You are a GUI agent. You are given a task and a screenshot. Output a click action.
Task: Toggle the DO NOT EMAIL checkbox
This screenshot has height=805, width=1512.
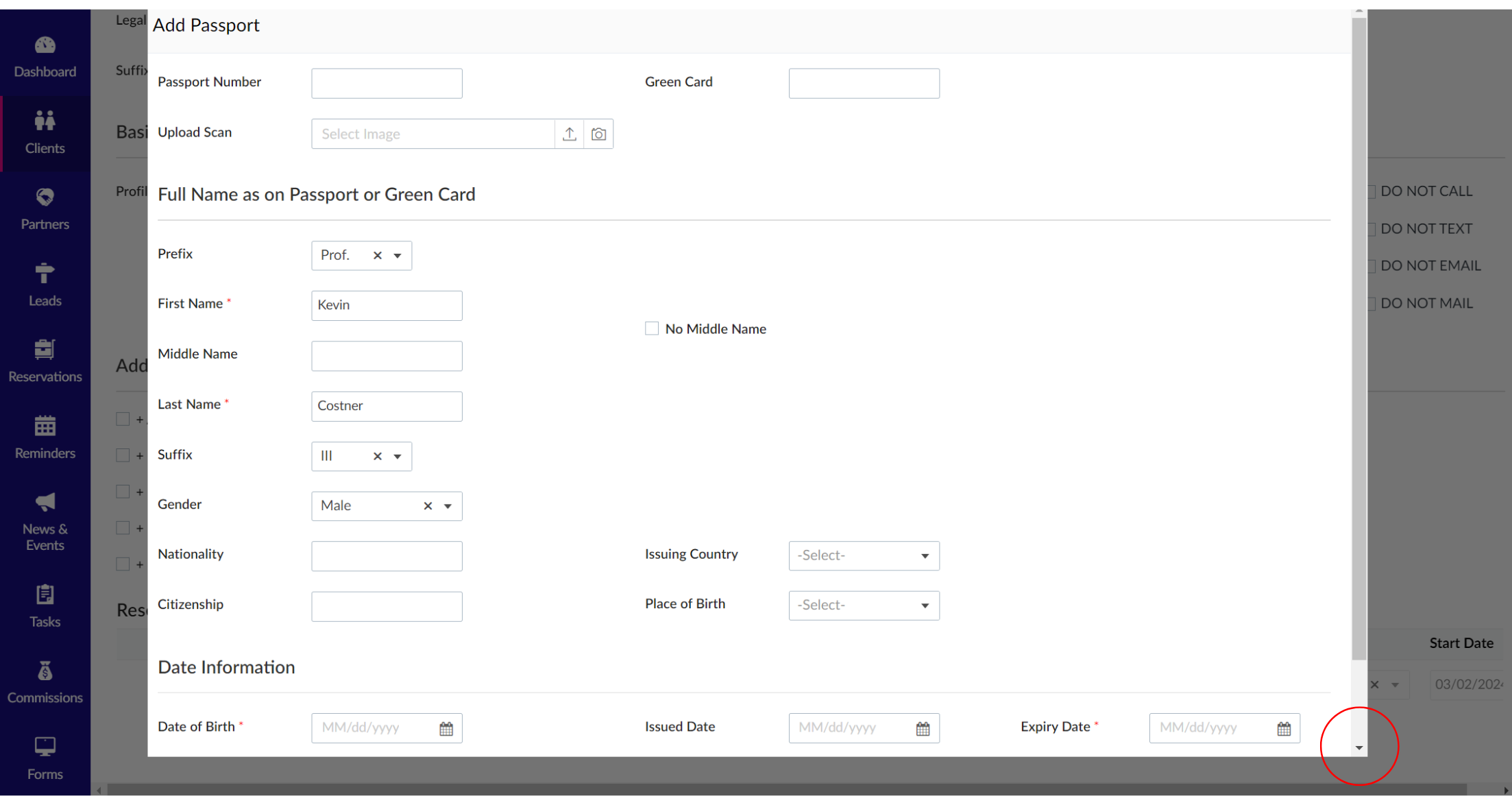pos(1371,266)
